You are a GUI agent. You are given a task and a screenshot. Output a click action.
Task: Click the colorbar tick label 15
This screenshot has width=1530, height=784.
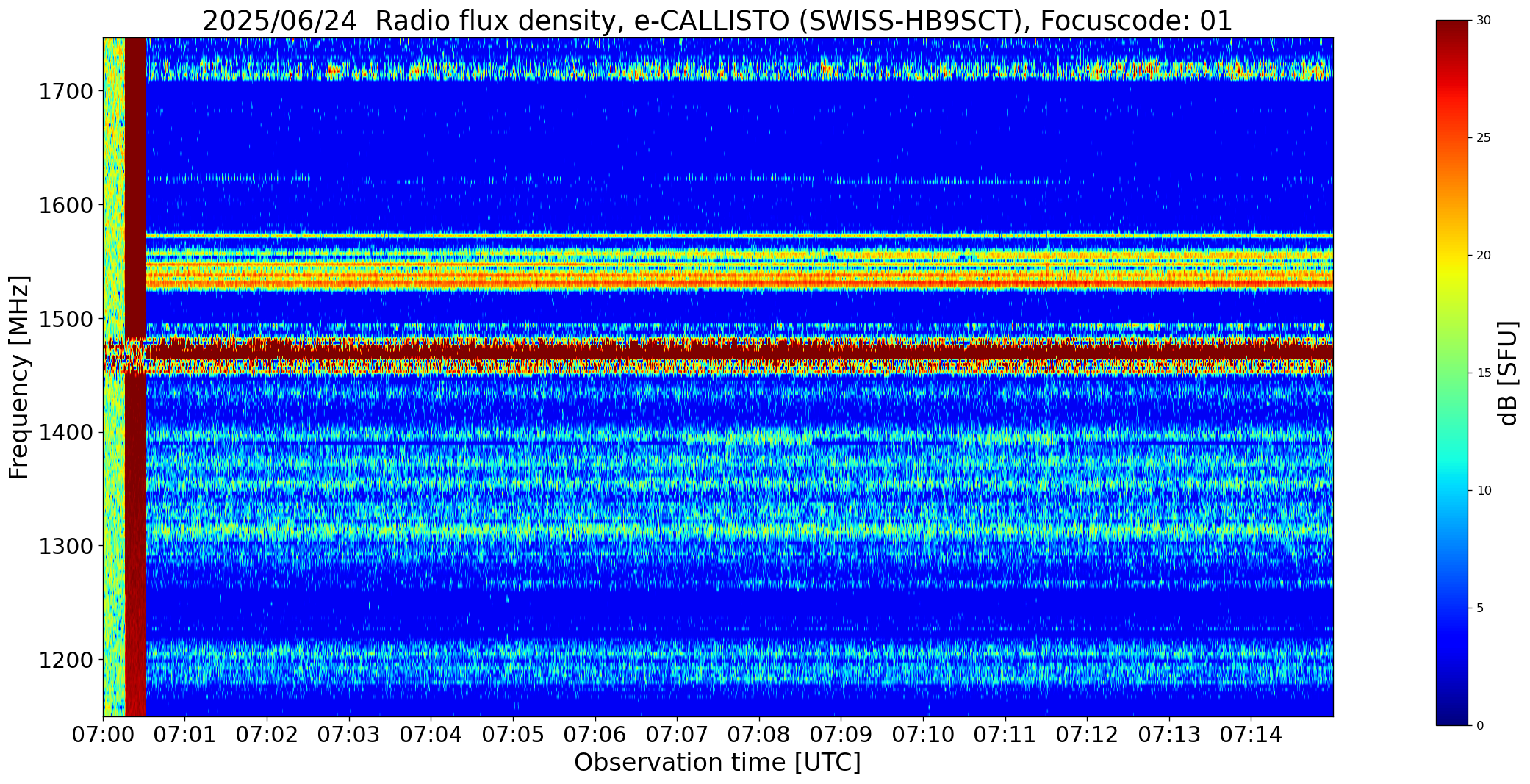1484,373
